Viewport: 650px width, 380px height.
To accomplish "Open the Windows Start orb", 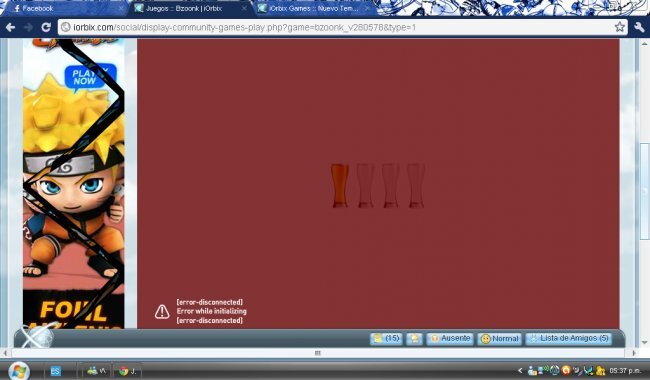I will [19, 370].
